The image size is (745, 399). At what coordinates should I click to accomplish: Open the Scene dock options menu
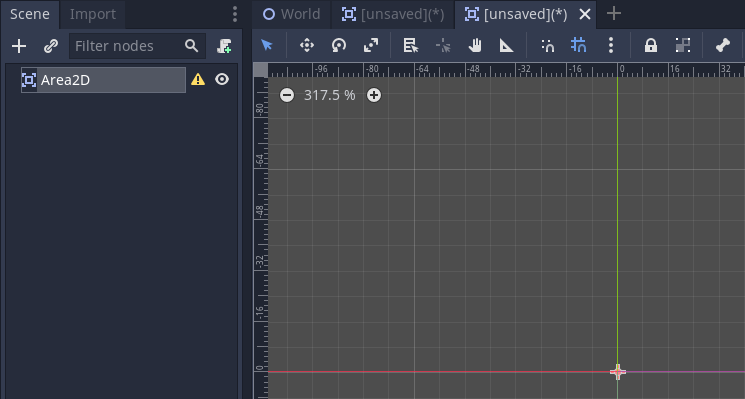(235, 14)
